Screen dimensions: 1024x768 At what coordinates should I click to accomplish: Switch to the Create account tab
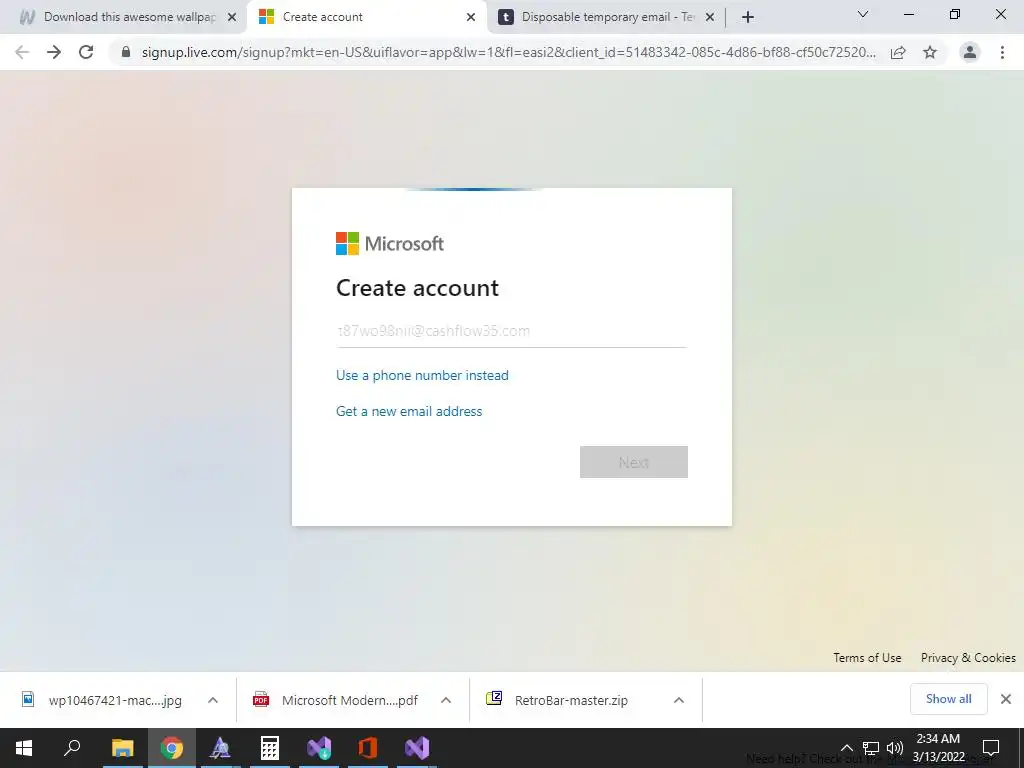(366, 17)
